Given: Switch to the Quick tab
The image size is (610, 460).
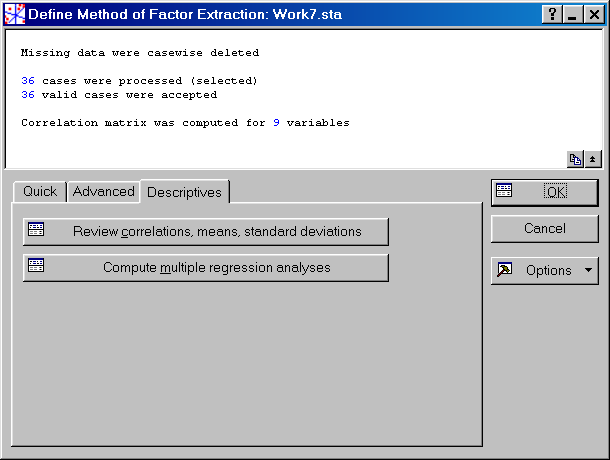Looking at the screenshot, I should point(40,191).
